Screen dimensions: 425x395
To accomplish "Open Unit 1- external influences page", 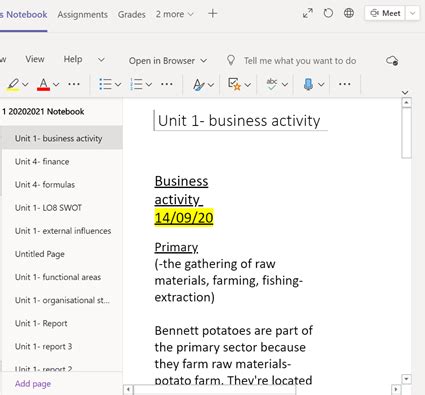I will (62, 230).
